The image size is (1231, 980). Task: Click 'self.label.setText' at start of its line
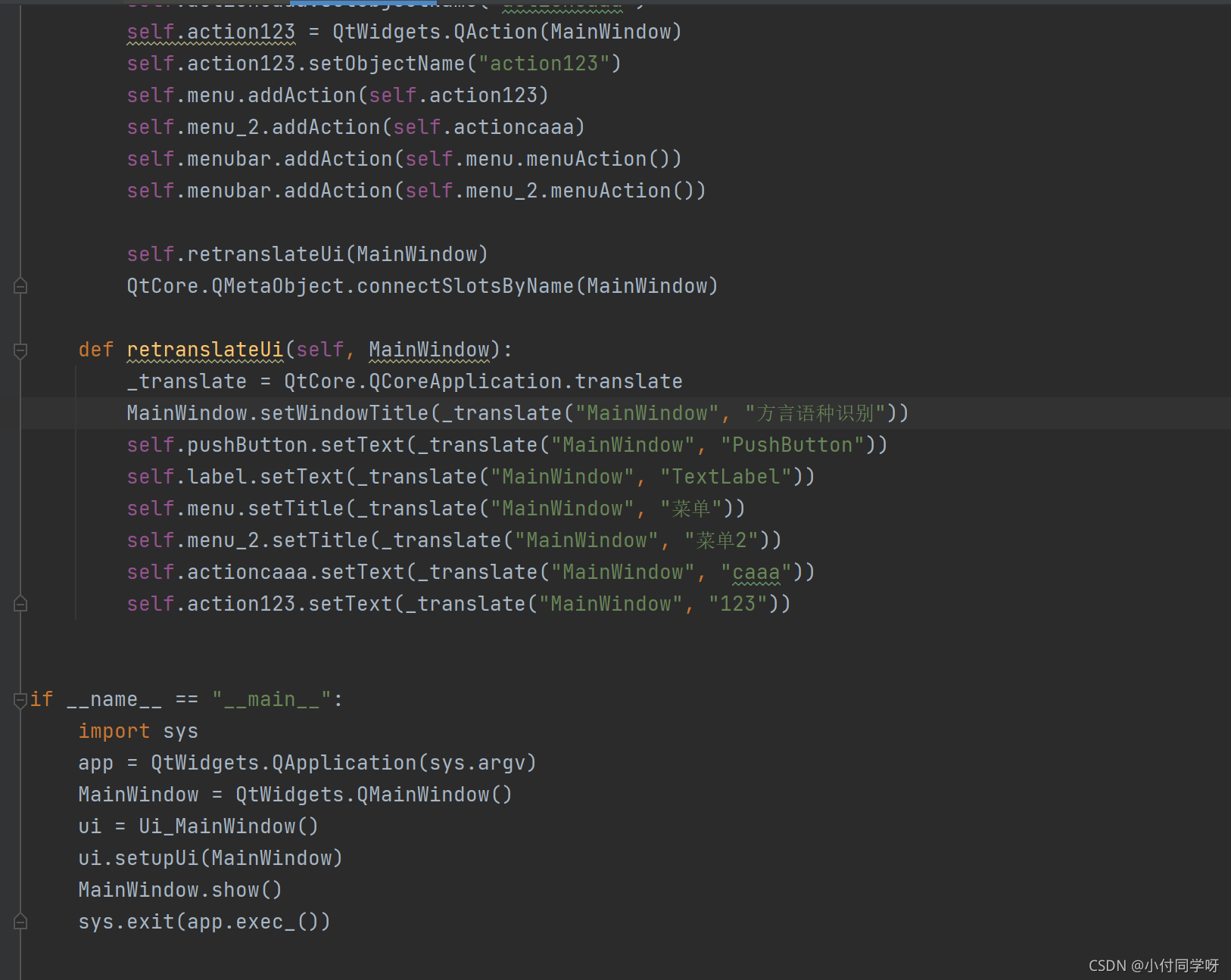coord(235,477)
